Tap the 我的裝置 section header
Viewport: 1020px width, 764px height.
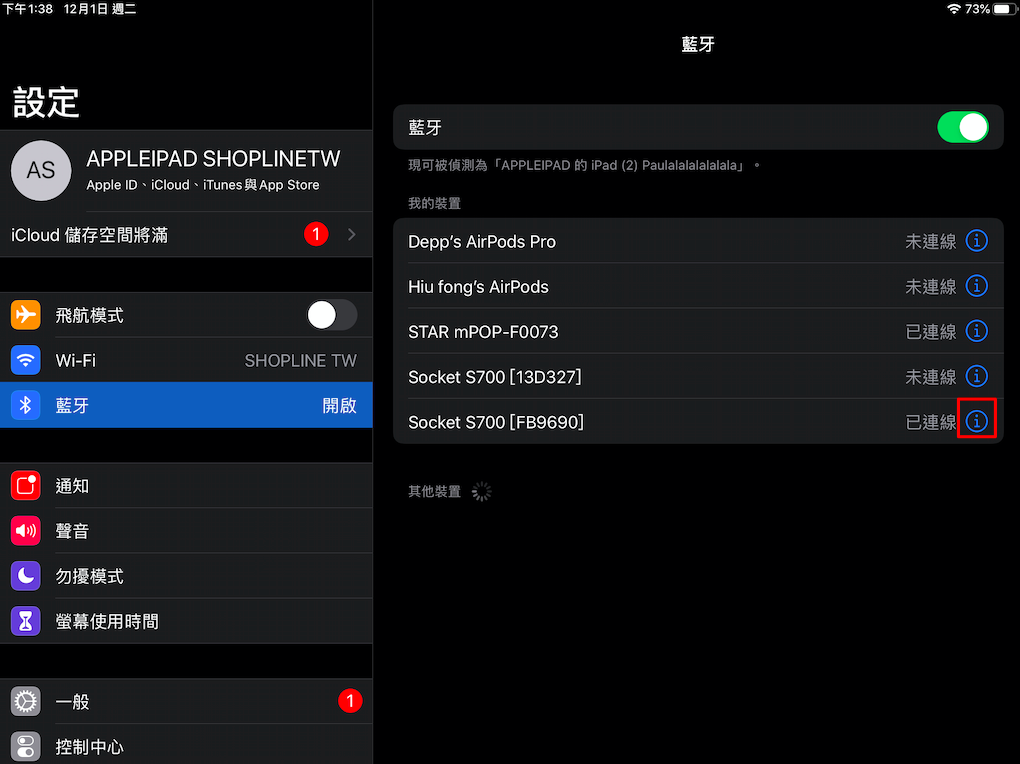click(x=434, y=203)
